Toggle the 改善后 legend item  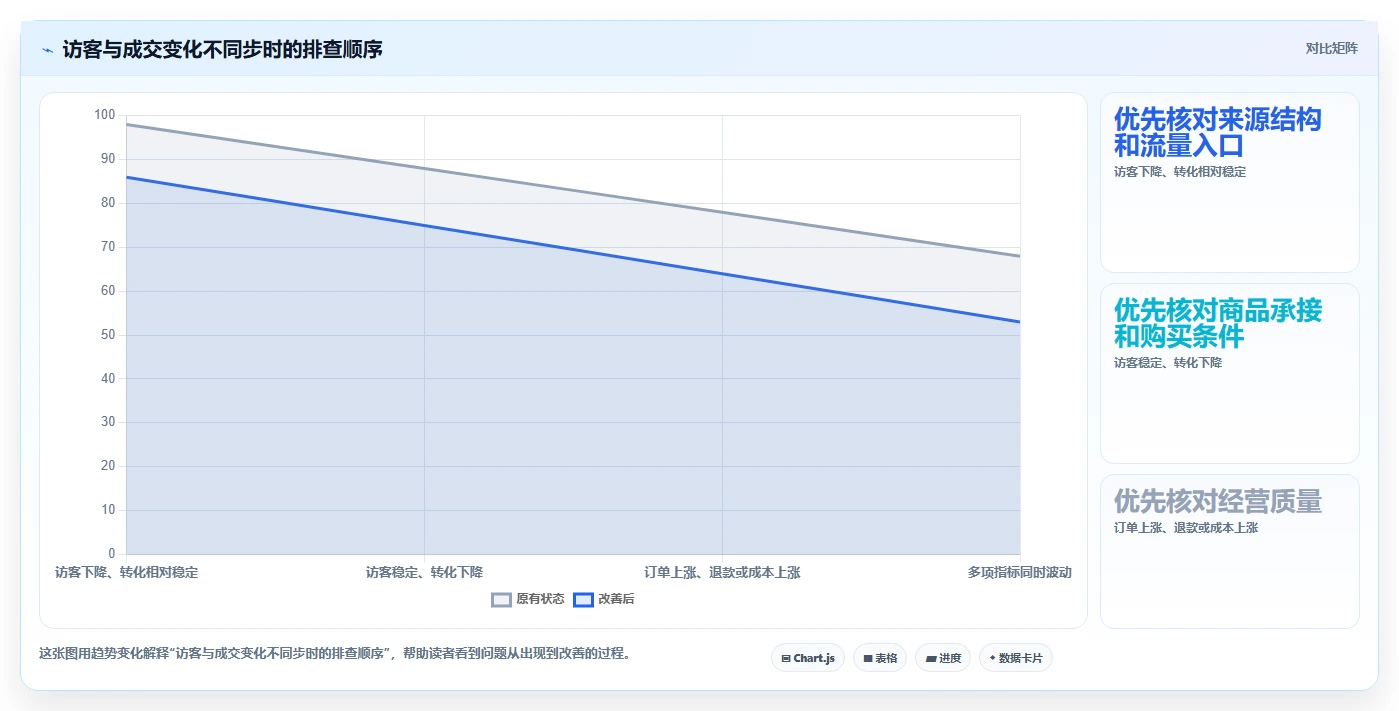tap(604, 599)
